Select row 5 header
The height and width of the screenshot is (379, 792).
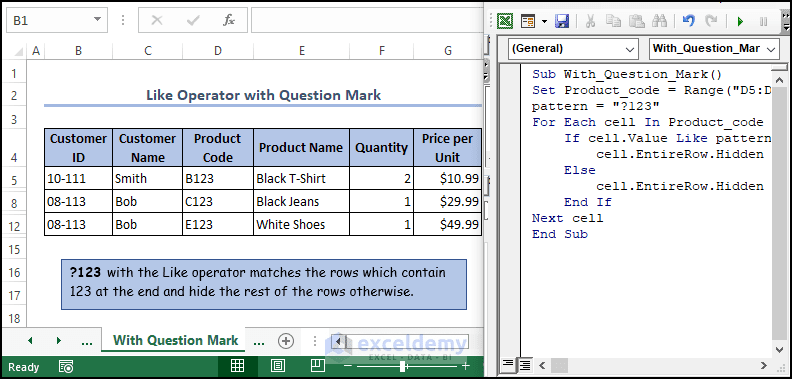(x=14, y=180)
